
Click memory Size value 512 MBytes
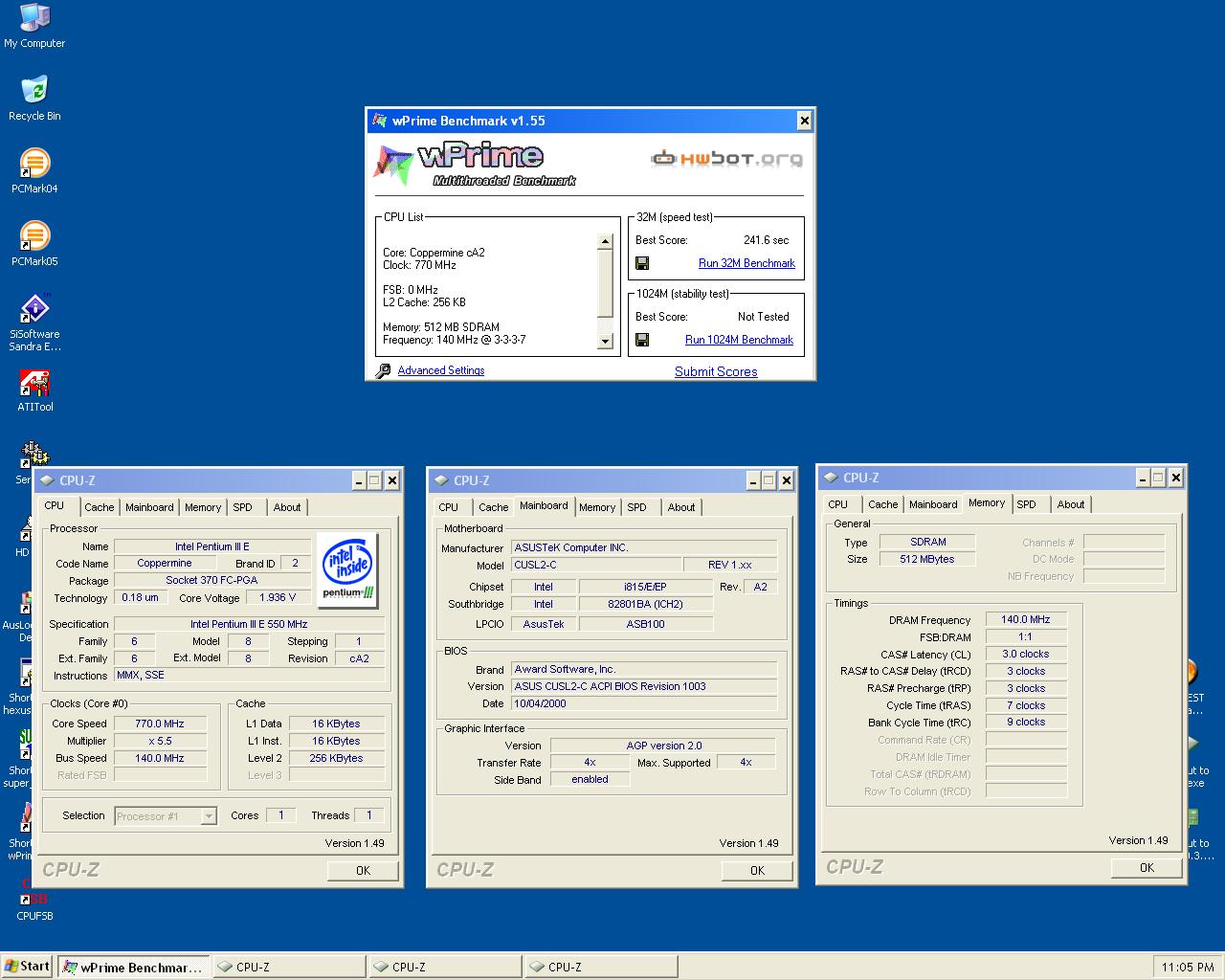point(926,559)
